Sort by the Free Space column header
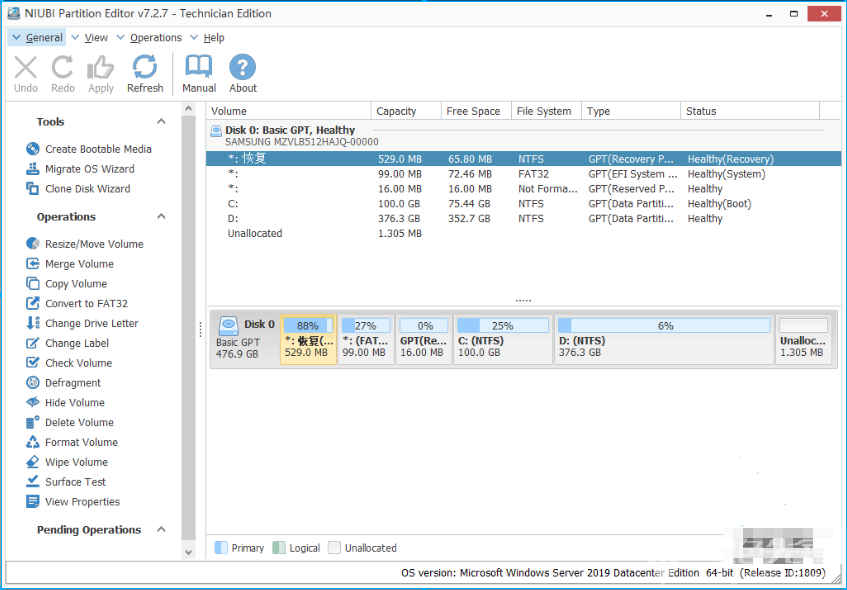Viewport: 847px width, 590px height. tap(476, 111)
